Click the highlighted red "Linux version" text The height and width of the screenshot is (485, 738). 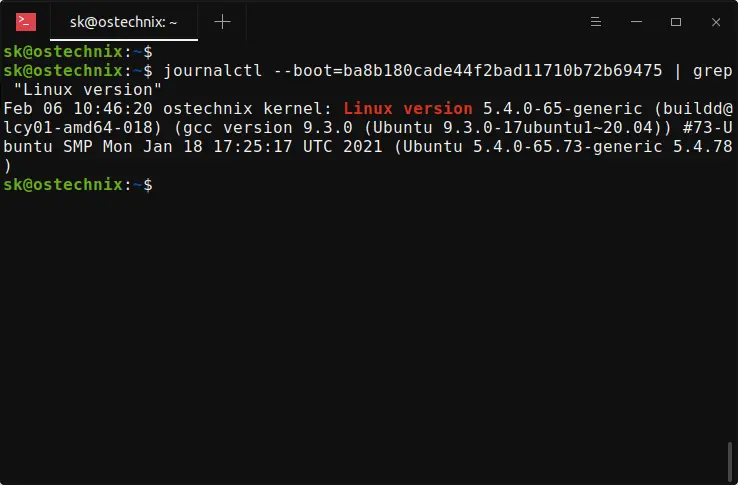(407, 109)
